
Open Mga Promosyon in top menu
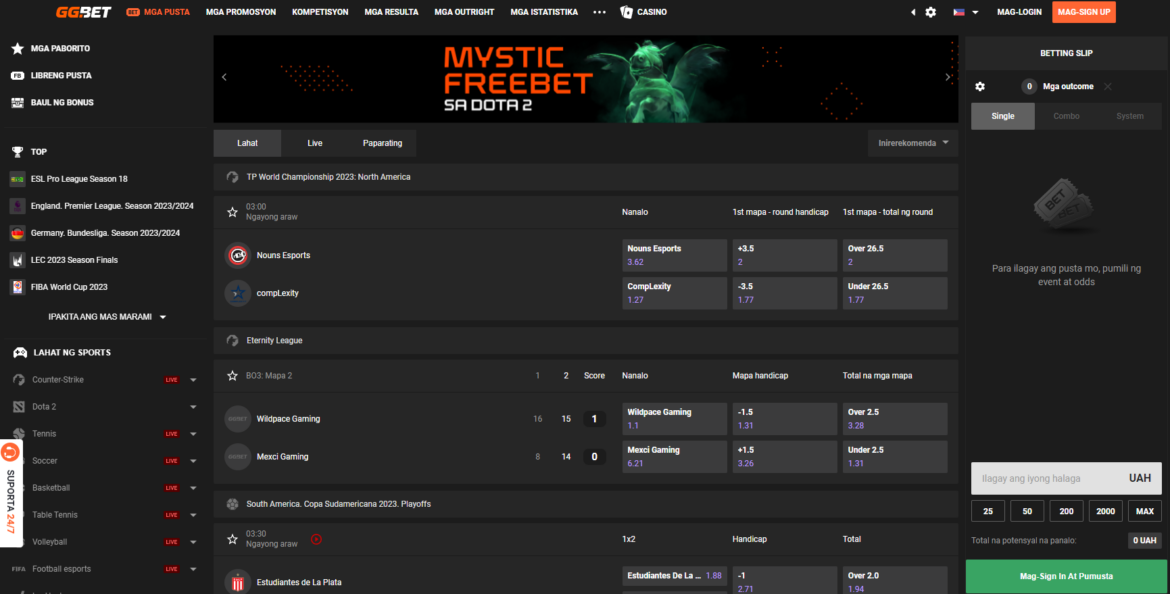pos(241,12)
